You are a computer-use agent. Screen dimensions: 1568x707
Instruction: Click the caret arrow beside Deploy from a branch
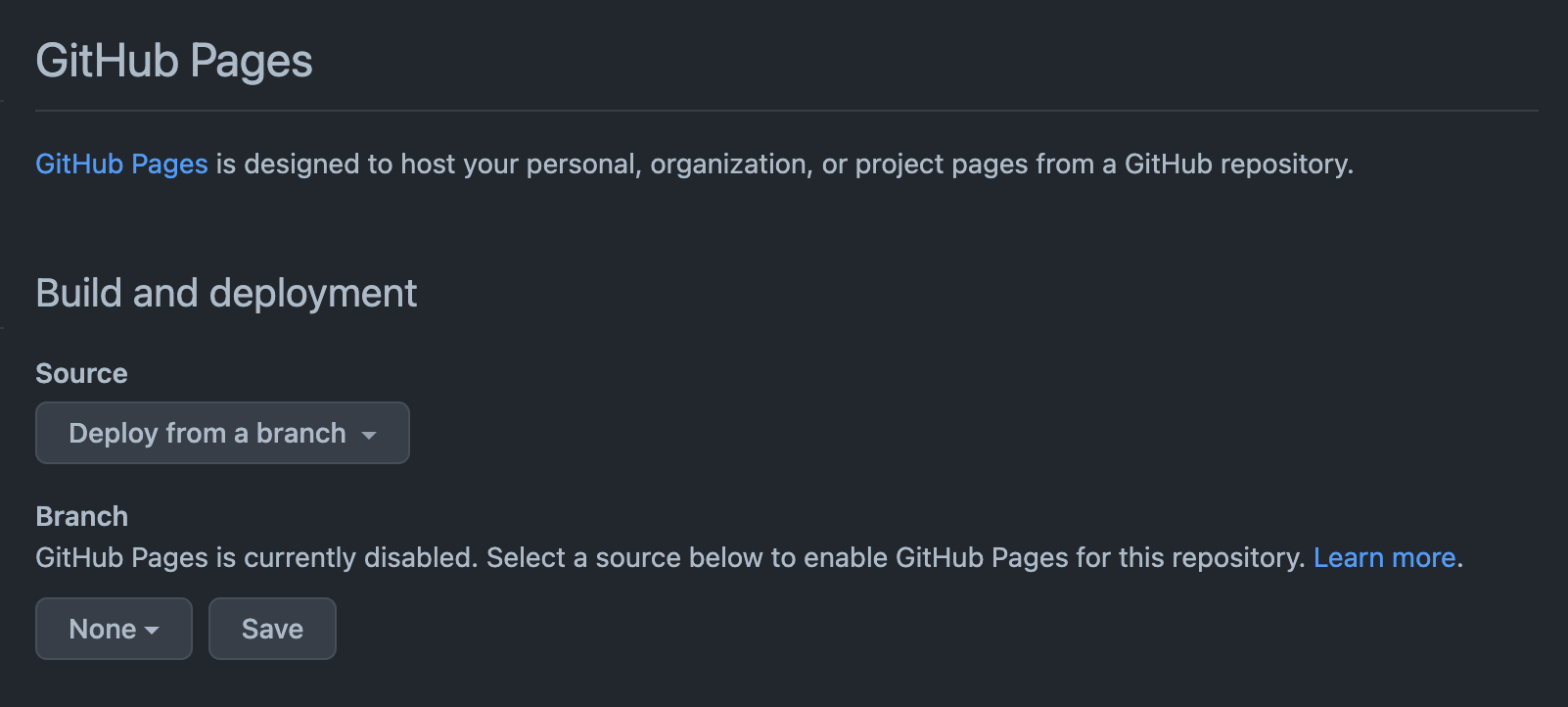pos(369,435)
